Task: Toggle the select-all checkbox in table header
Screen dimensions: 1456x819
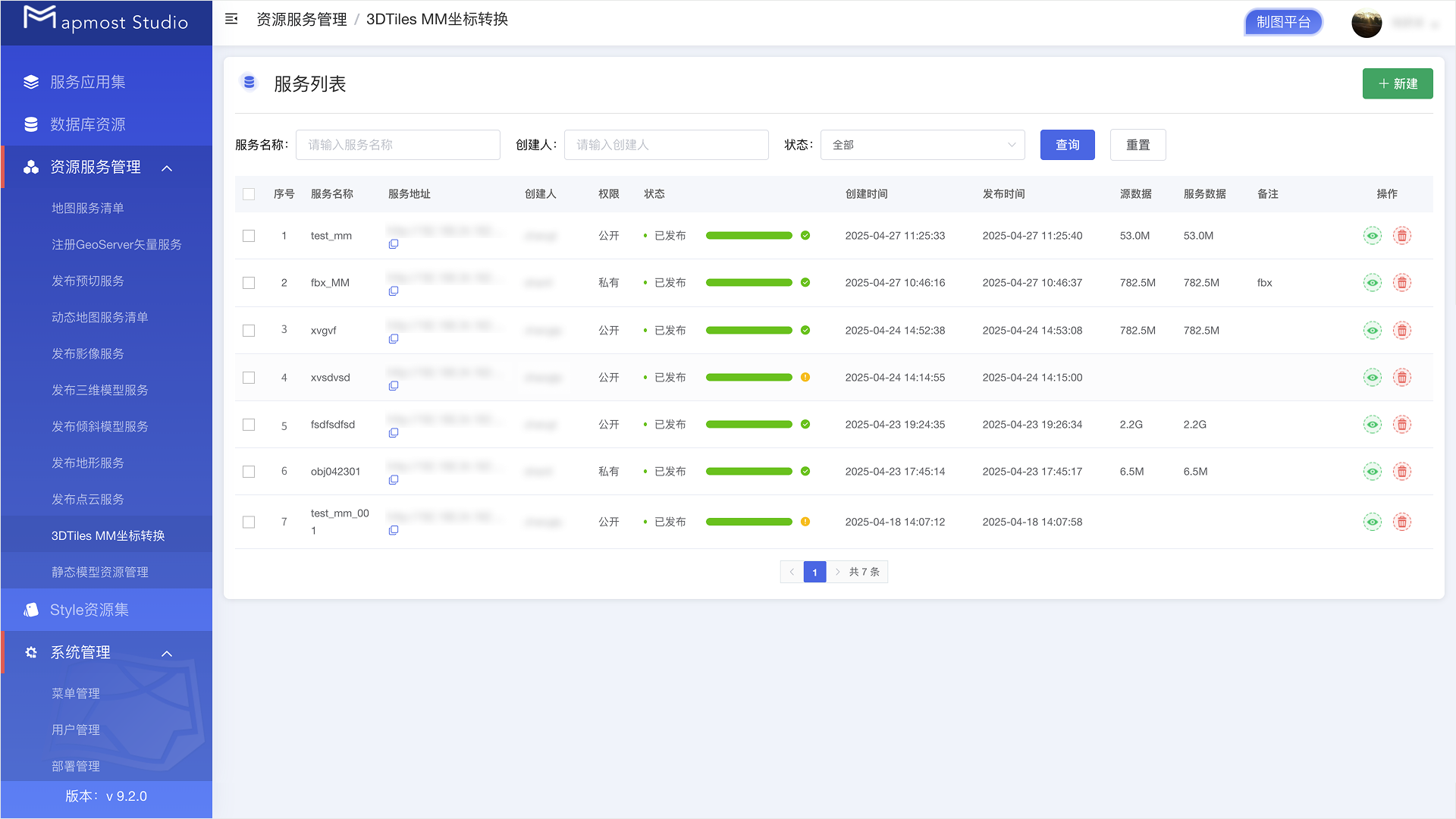Action: coord(249,194)
